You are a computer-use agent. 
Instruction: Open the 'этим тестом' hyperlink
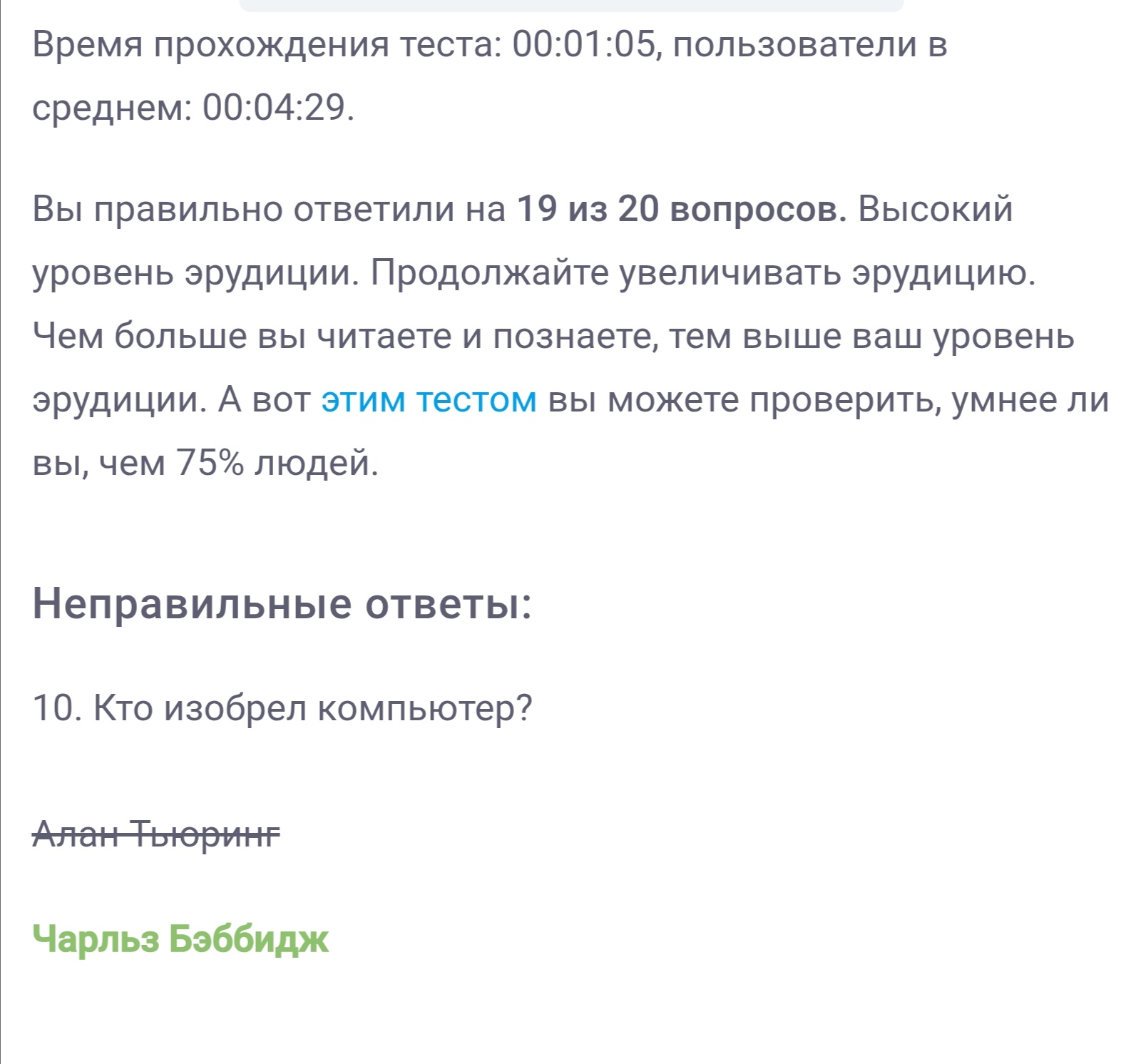click(429, 399)
